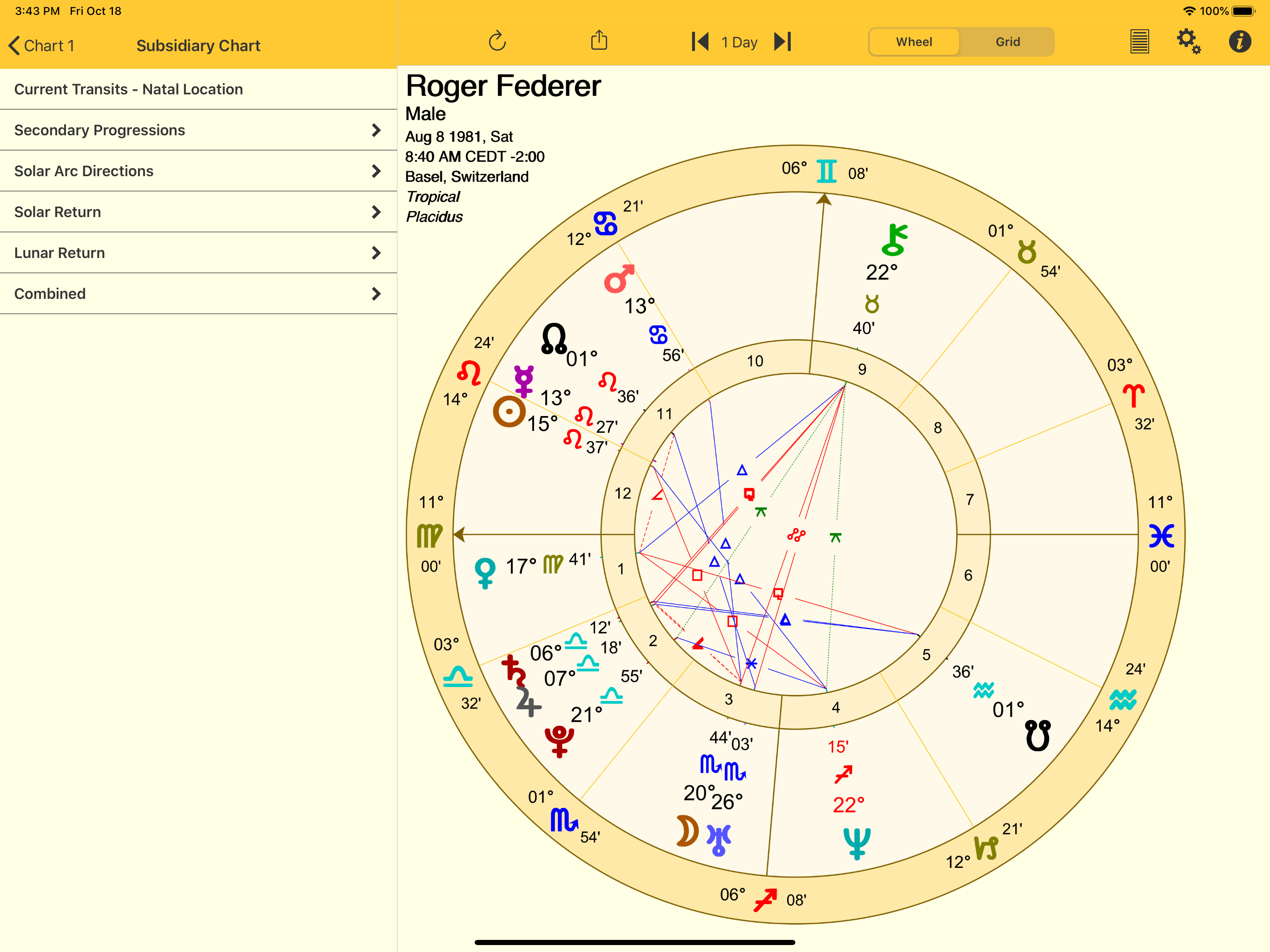The image size is (1270, 952).
Task: Tap the 1 Day time step label
Action: coord(740,42)
